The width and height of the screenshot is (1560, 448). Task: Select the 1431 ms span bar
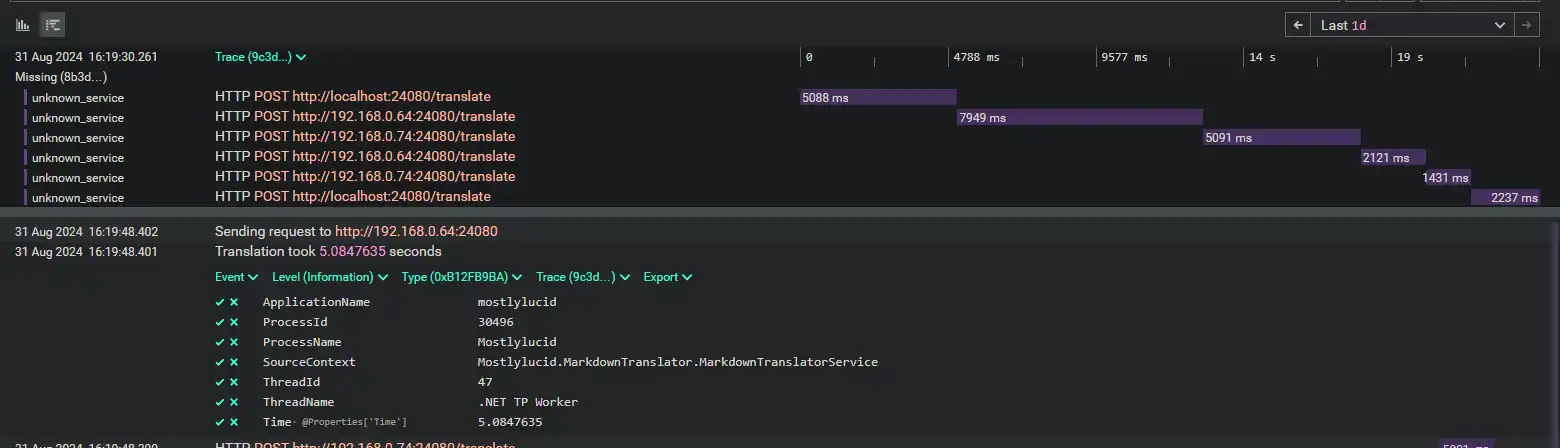coord(1448,177)
